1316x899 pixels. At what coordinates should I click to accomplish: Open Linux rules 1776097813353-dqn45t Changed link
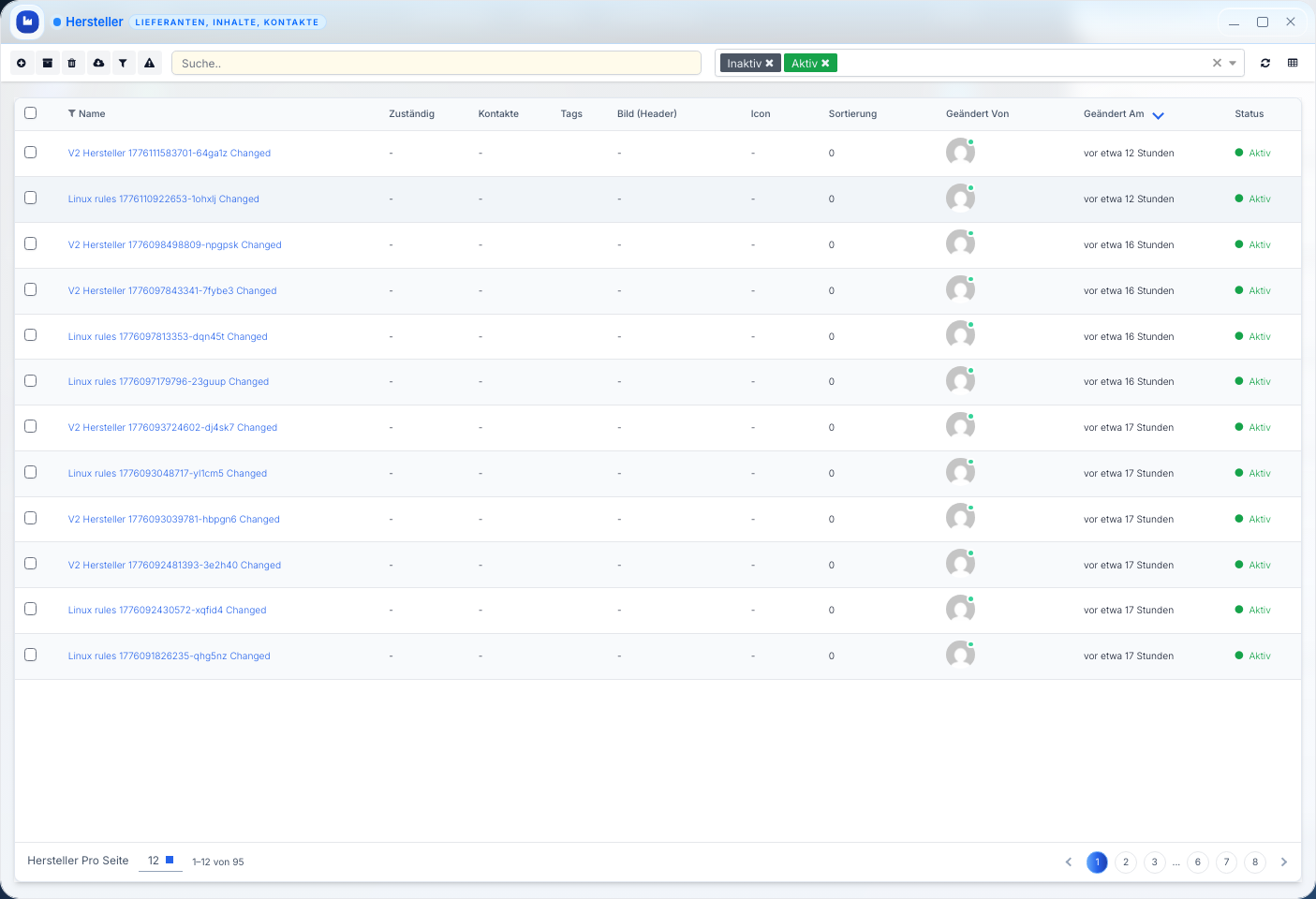pyautogui.click(x=168, y=336)
